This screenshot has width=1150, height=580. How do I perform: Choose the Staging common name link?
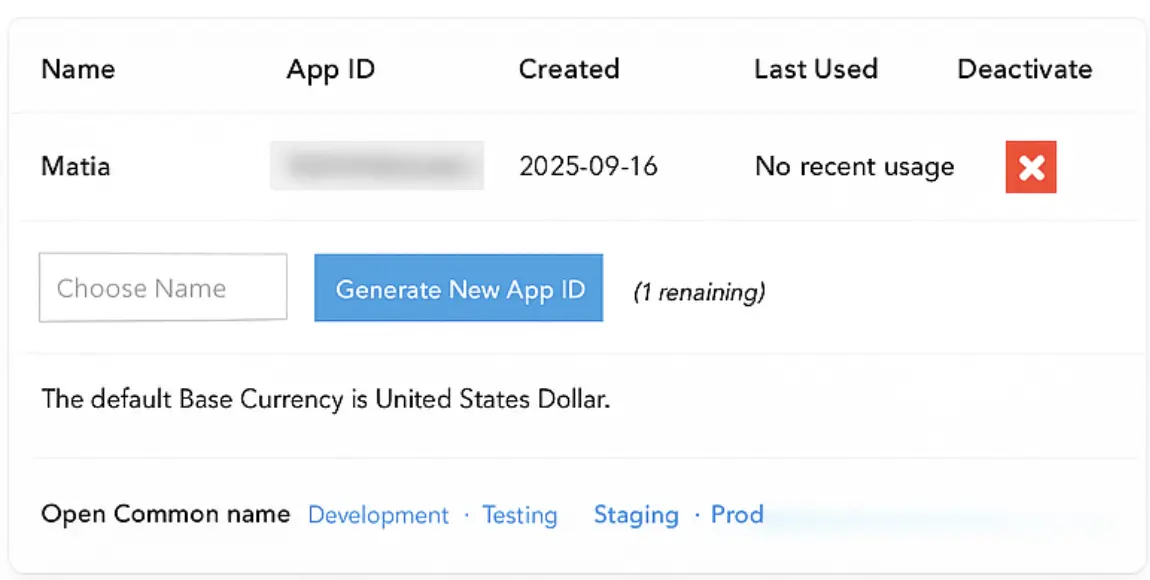[x=636, y=515]
